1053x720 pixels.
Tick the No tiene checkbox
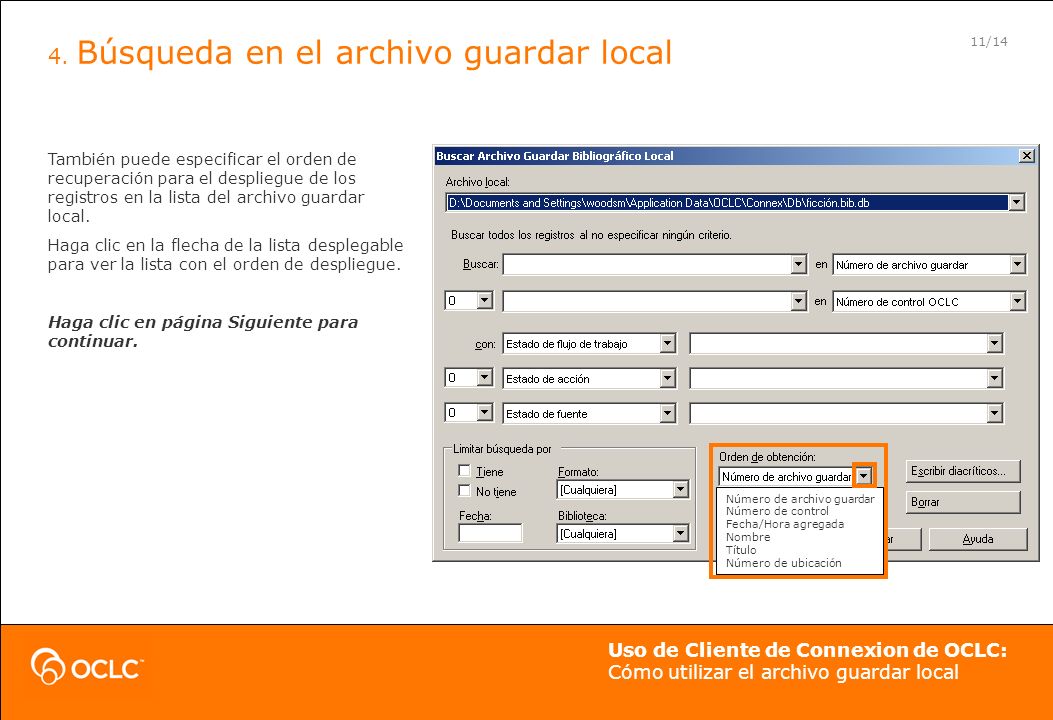point(464,490)
